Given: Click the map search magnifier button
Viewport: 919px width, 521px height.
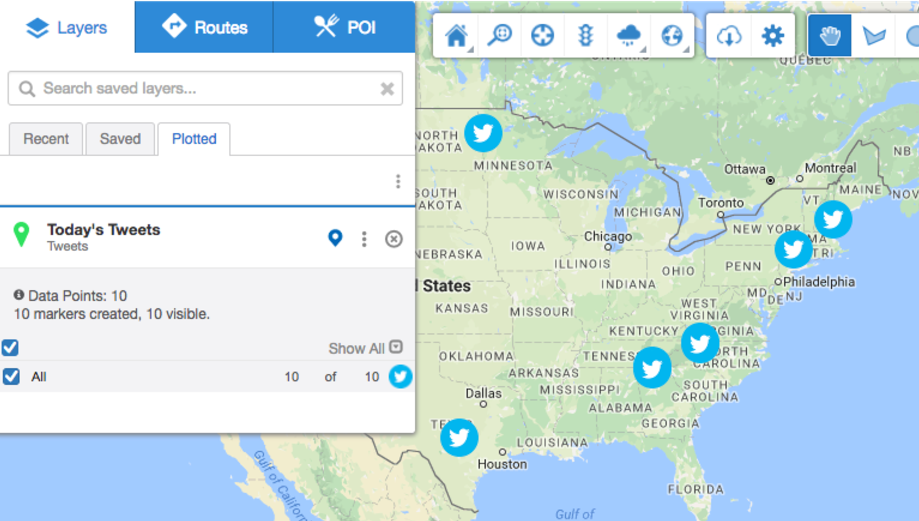Looking at the screenshot, I should (499, 36).
